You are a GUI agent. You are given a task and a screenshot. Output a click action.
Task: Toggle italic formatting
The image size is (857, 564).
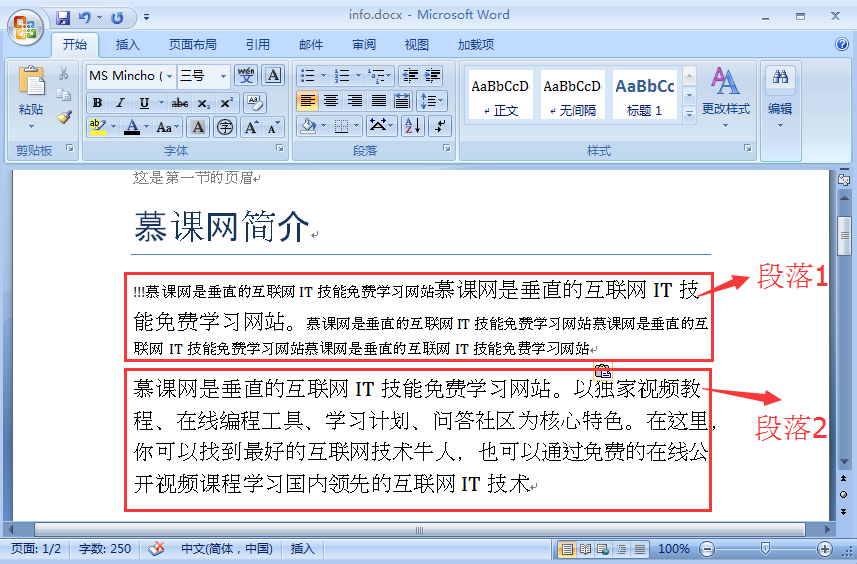[120, 103]
